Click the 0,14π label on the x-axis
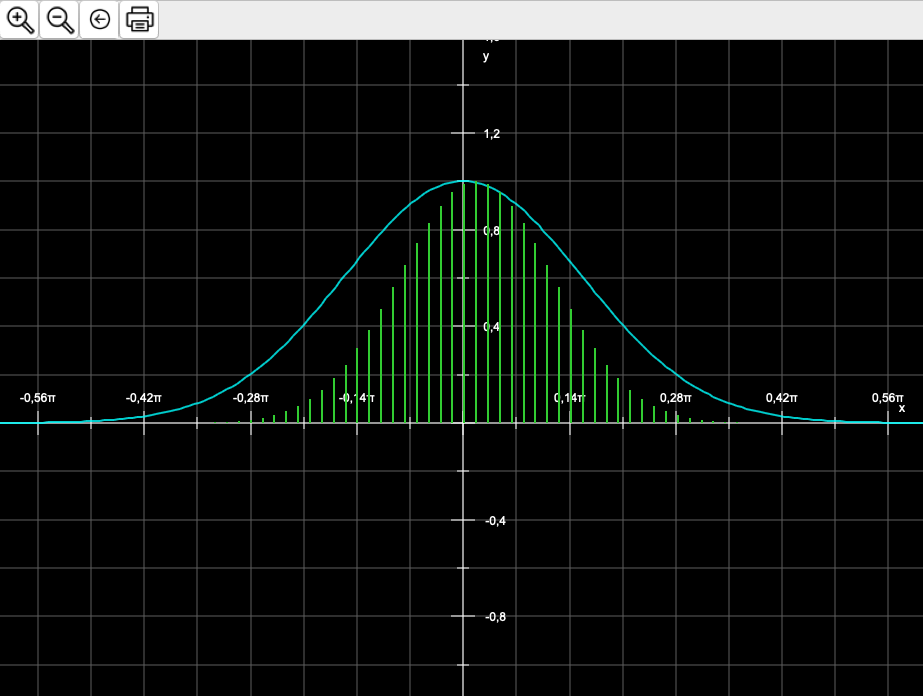This screenshot has height=696, width=923. [x=569, y=398]
